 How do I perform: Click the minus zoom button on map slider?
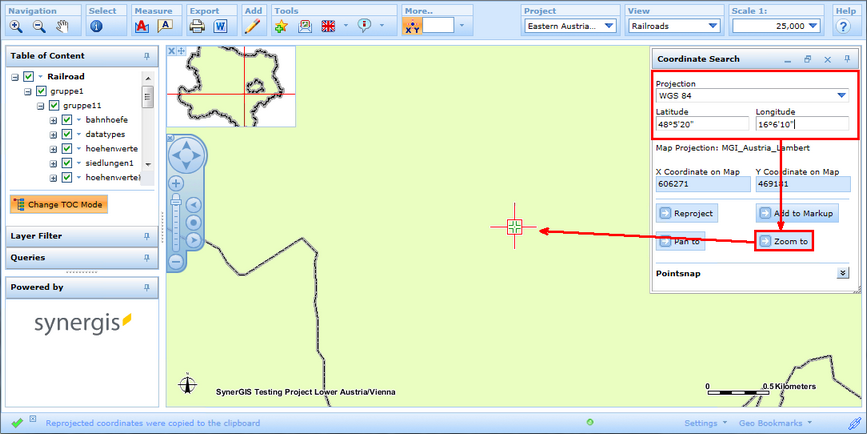point(176,262)
